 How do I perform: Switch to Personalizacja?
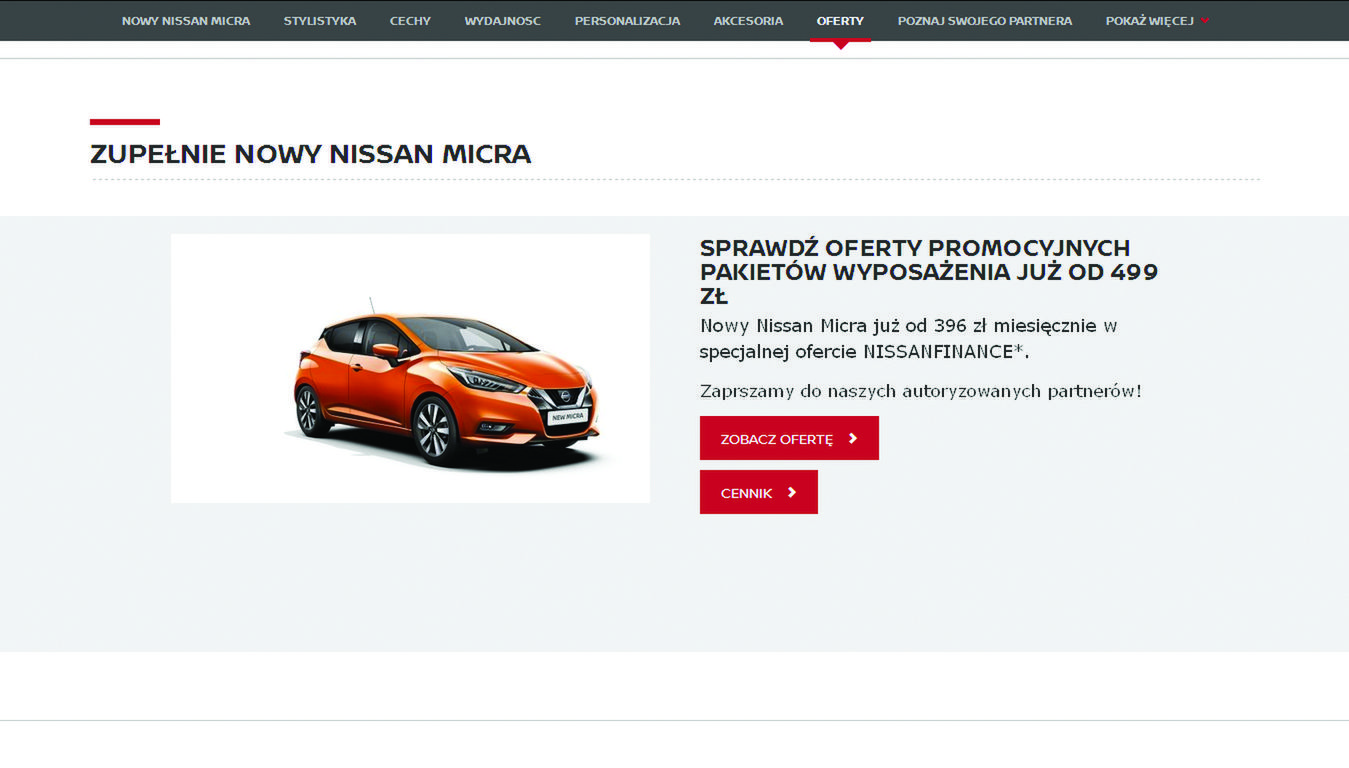(627, 21)
